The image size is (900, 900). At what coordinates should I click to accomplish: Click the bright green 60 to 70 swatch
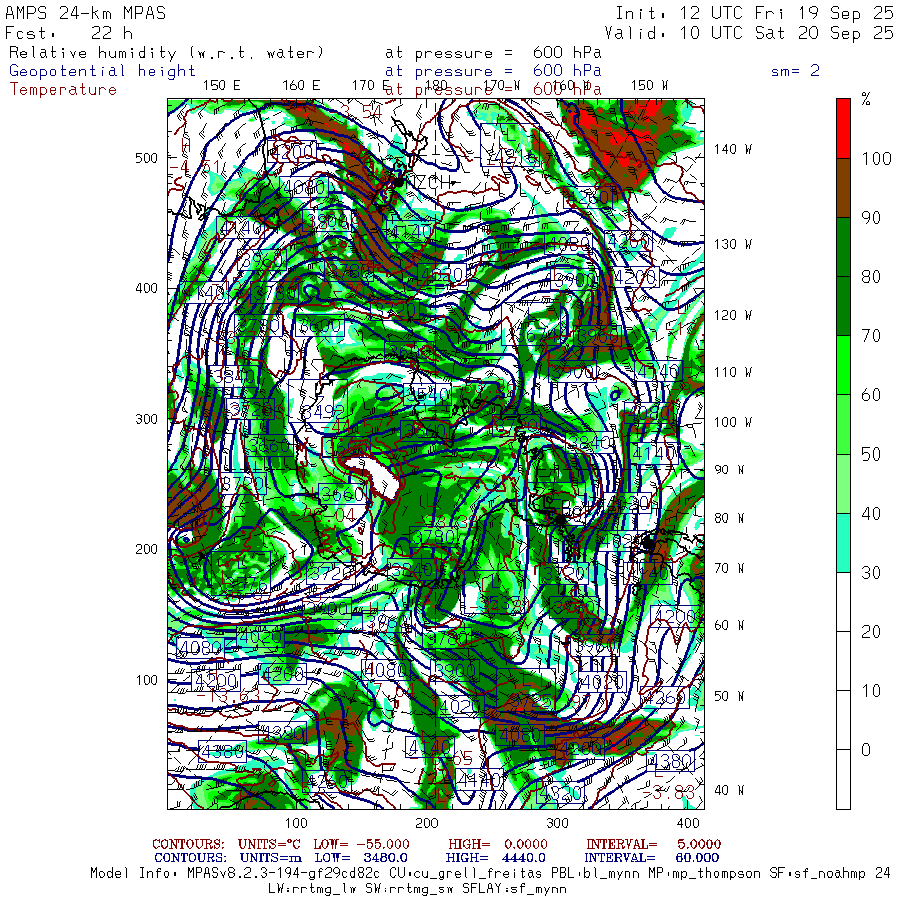pos(843,364)
